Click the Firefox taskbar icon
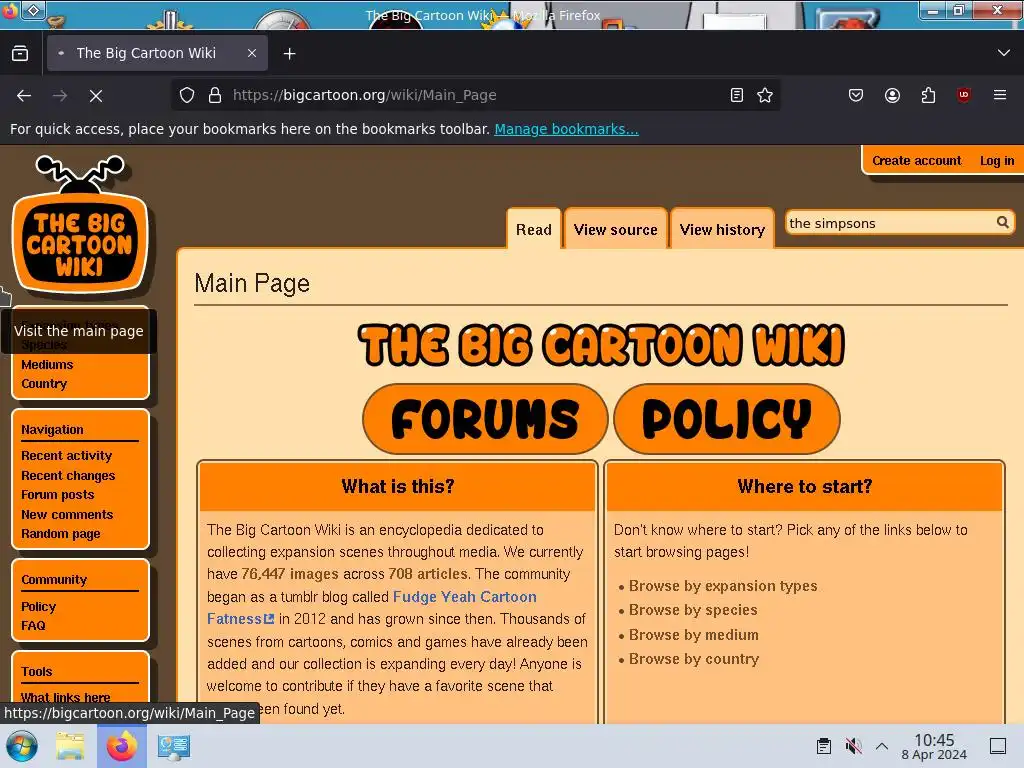 click(x=122, y=746)
